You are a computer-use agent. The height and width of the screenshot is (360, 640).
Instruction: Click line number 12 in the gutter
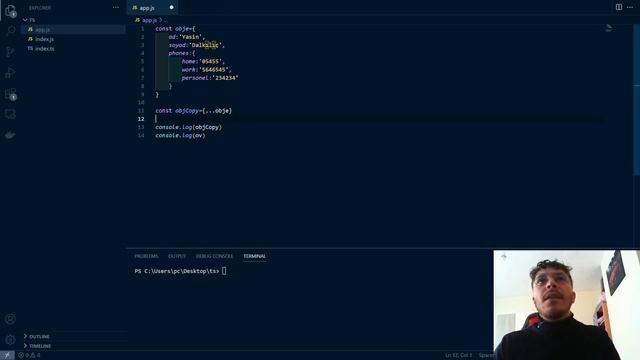pos(141,119)
